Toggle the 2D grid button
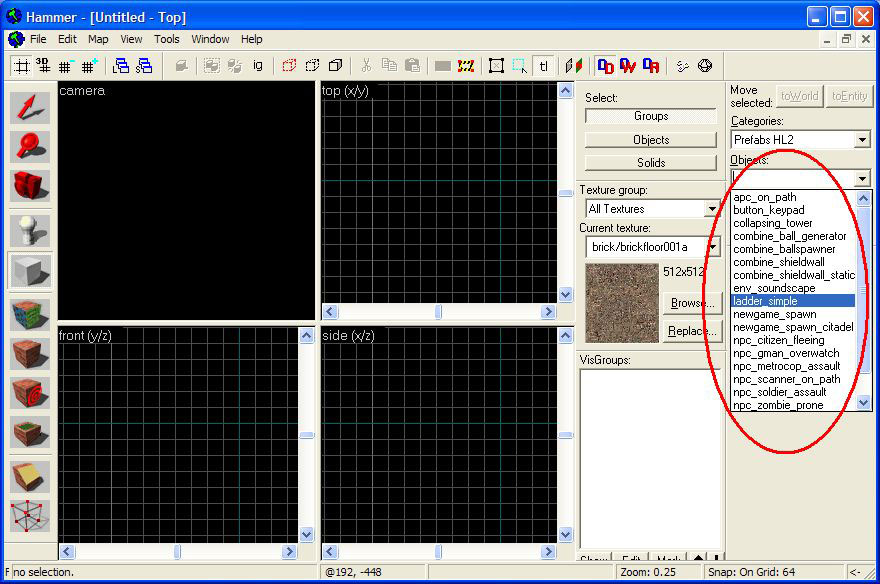Viewport: 880px width, 584px height. pos(22,66)
